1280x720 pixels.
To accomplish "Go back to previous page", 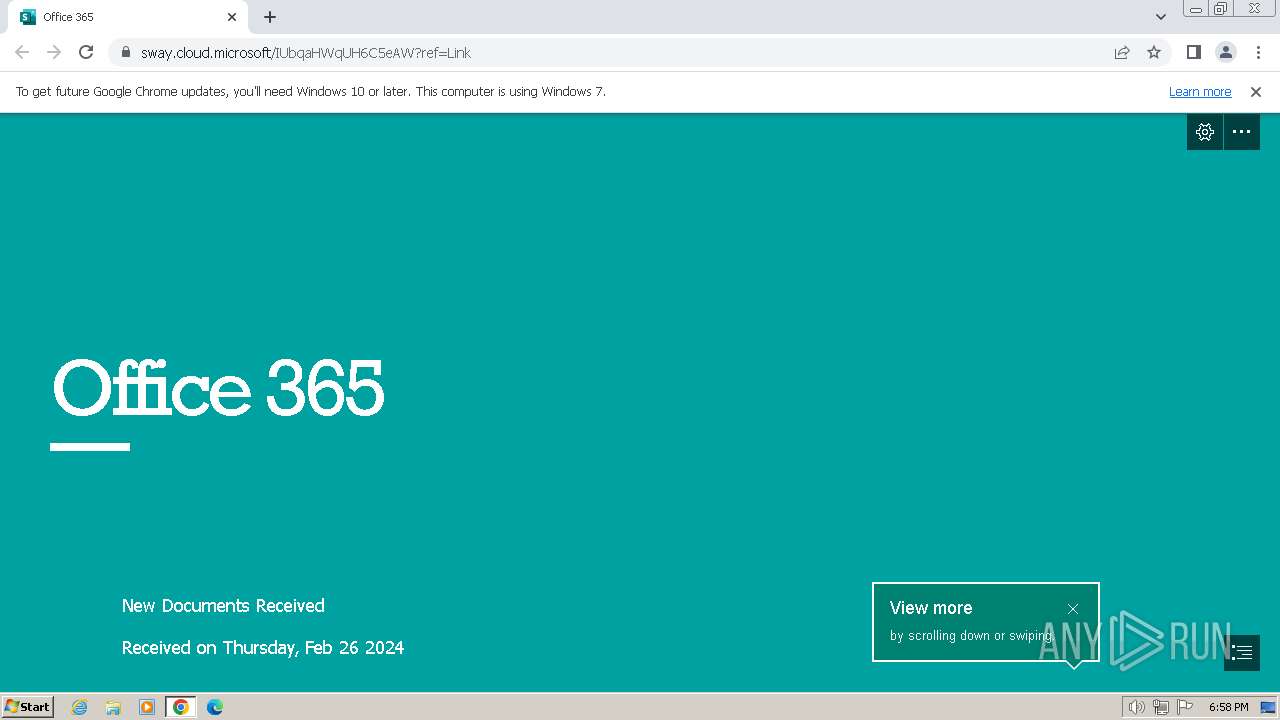I will tap(22, 52).
